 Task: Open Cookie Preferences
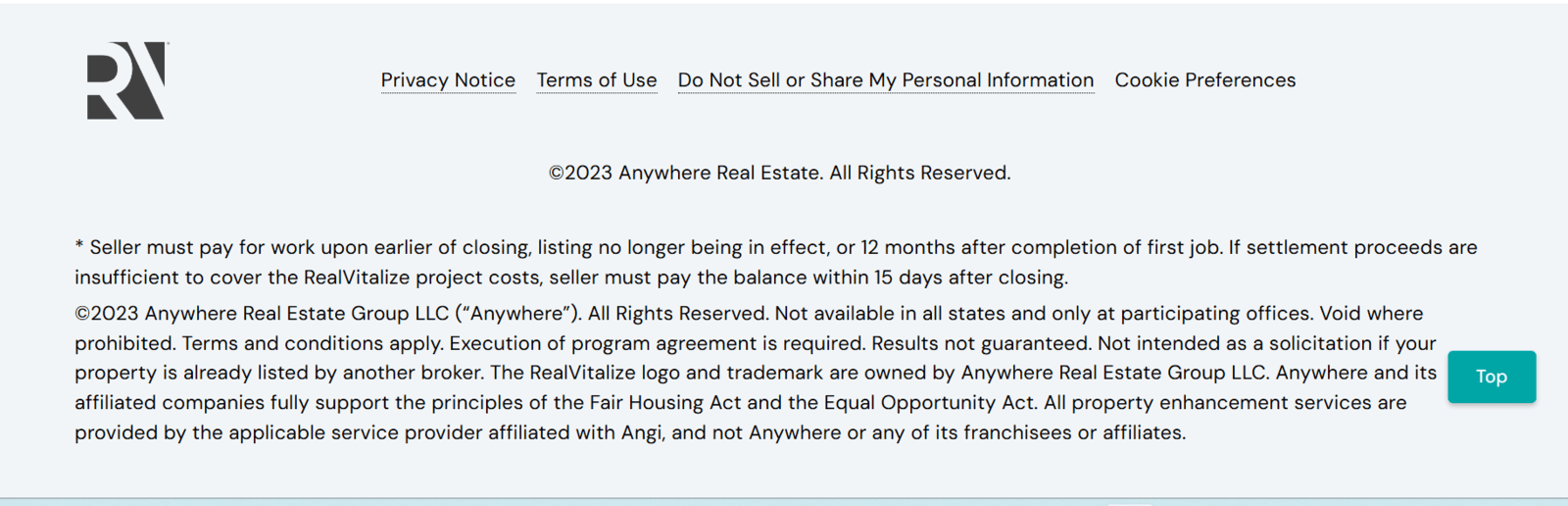click(x=1204, y=80)
